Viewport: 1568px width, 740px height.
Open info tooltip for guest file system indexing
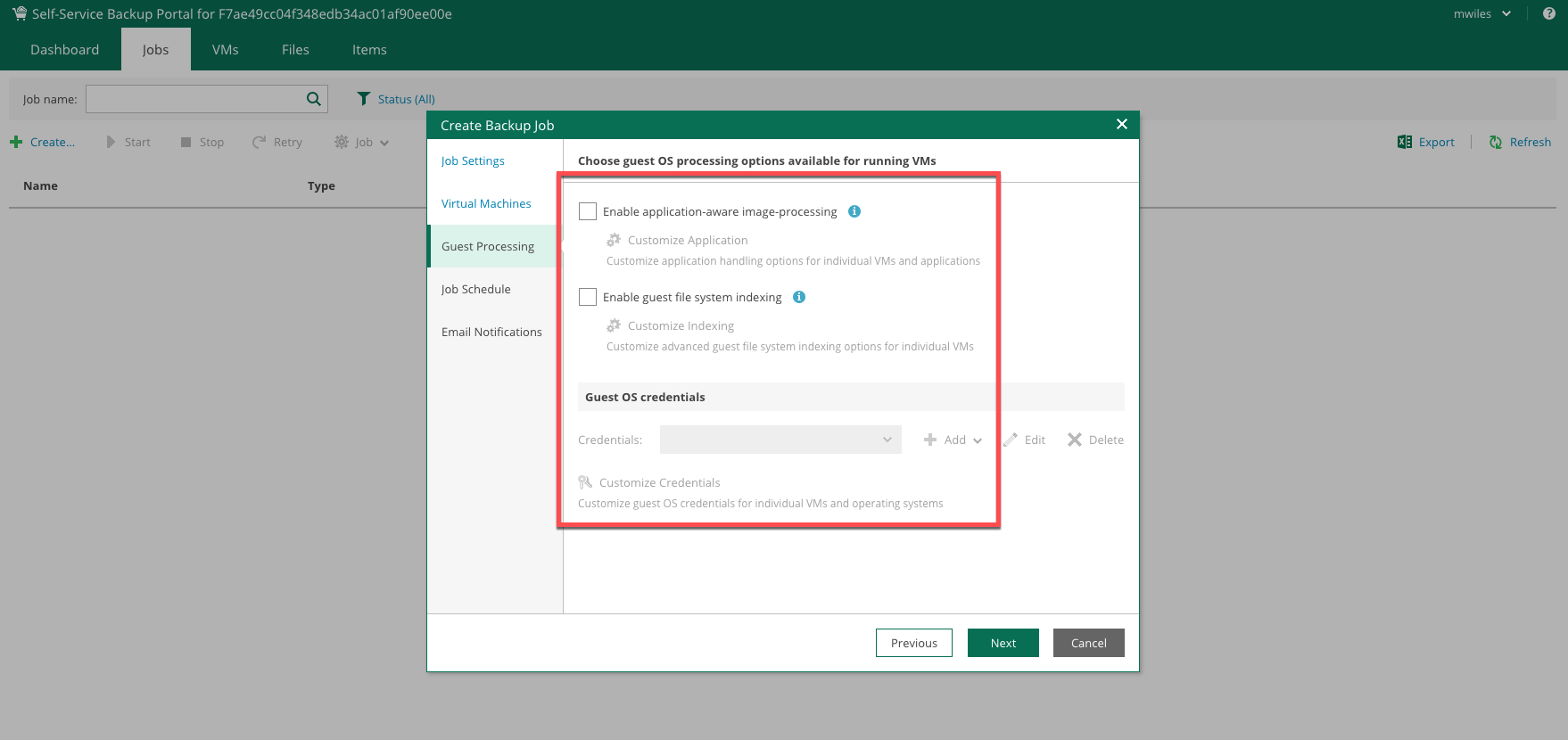tap(799, 297)
